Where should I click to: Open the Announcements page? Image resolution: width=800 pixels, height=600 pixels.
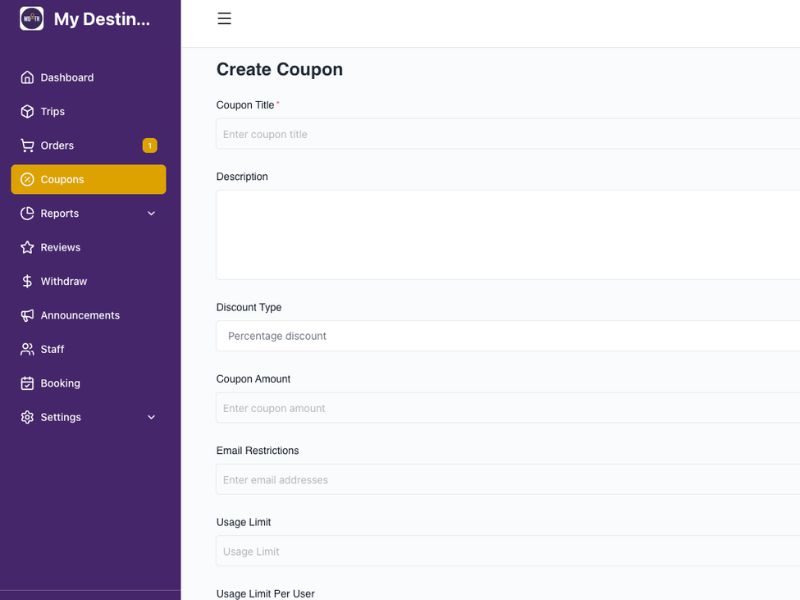point(88,315)
